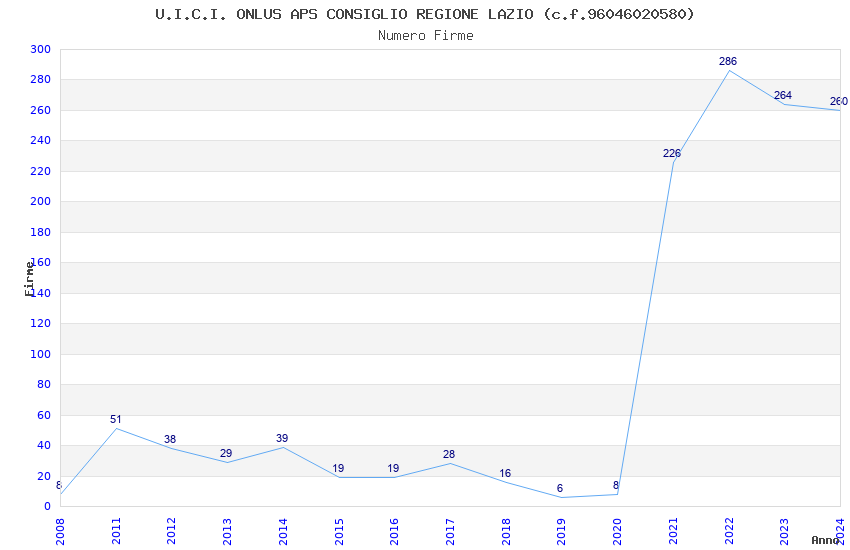Click the x-axis year 2020

(x=617, y=531)
